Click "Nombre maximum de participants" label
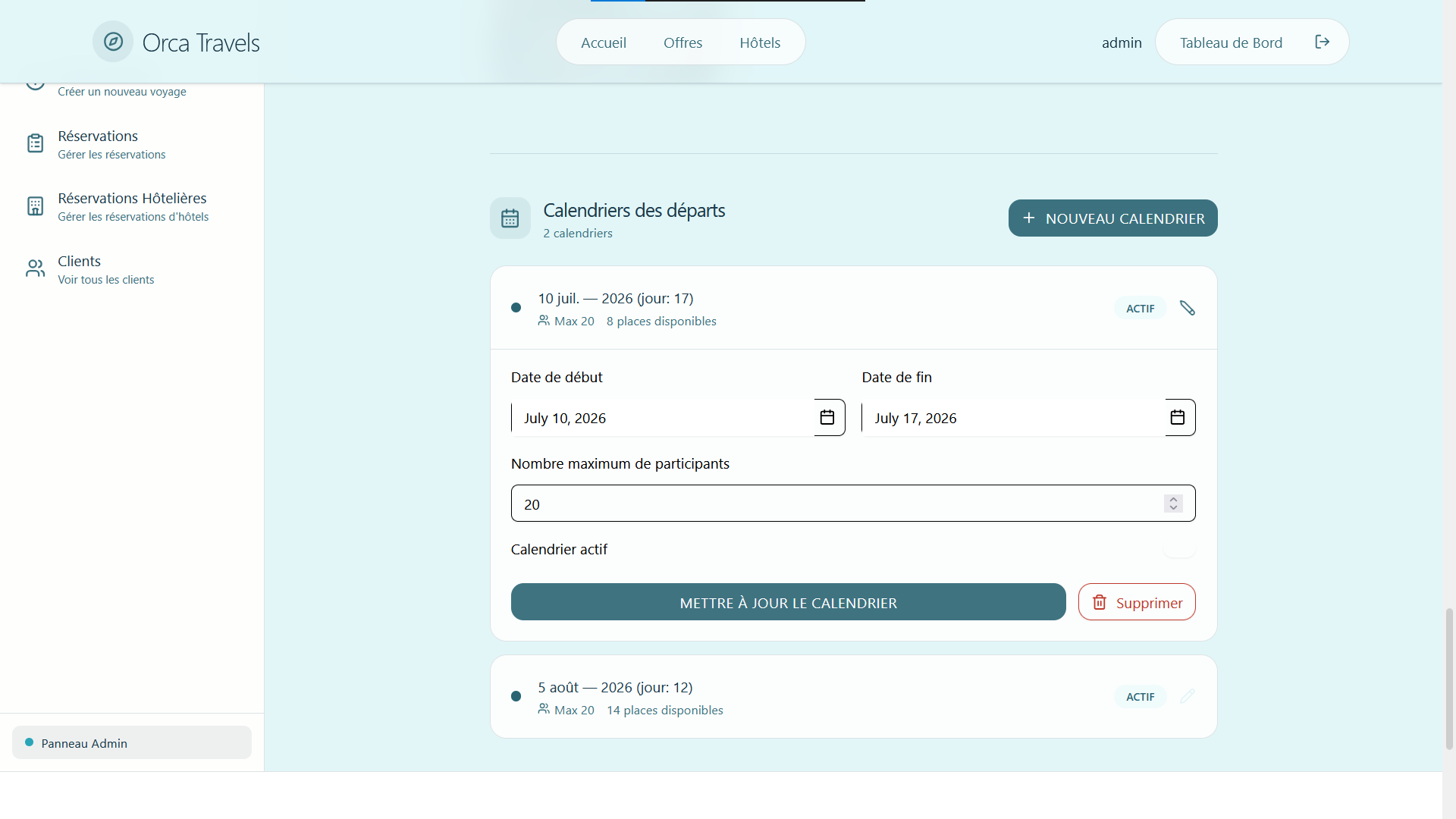Viewport: 1456px width, 819px height. click(620, 463)
